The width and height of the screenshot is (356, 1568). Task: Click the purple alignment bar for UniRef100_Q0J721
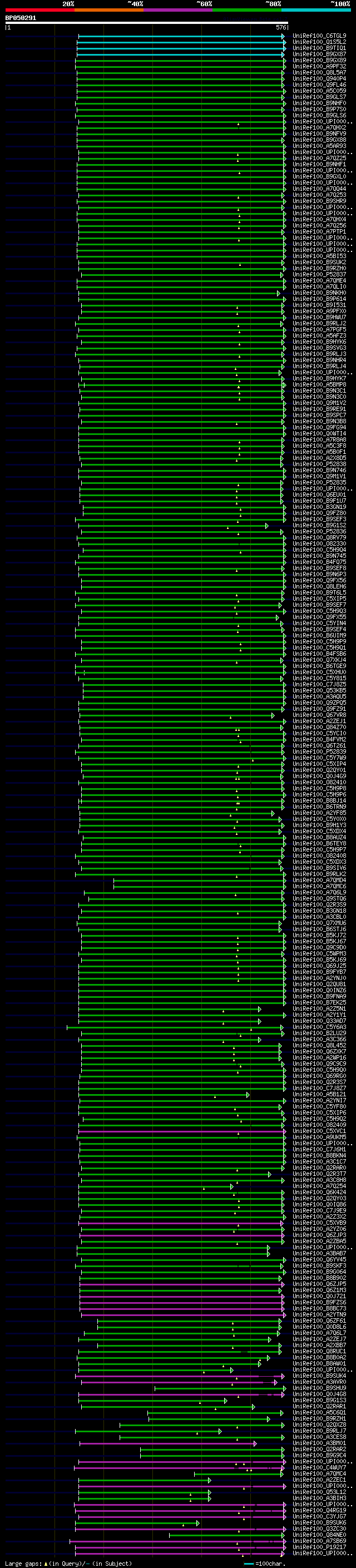pos(182,1297)
